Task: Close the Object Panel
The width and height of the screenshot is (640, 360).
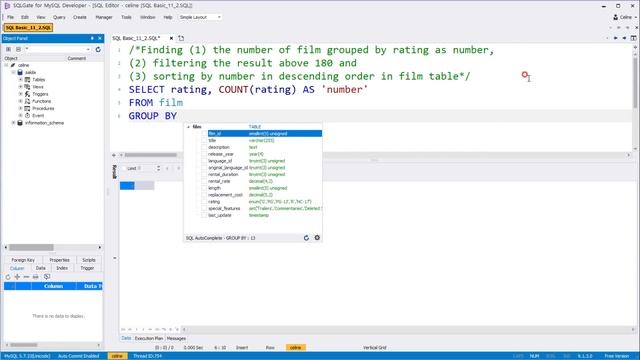Action: [x=100, y=38]
